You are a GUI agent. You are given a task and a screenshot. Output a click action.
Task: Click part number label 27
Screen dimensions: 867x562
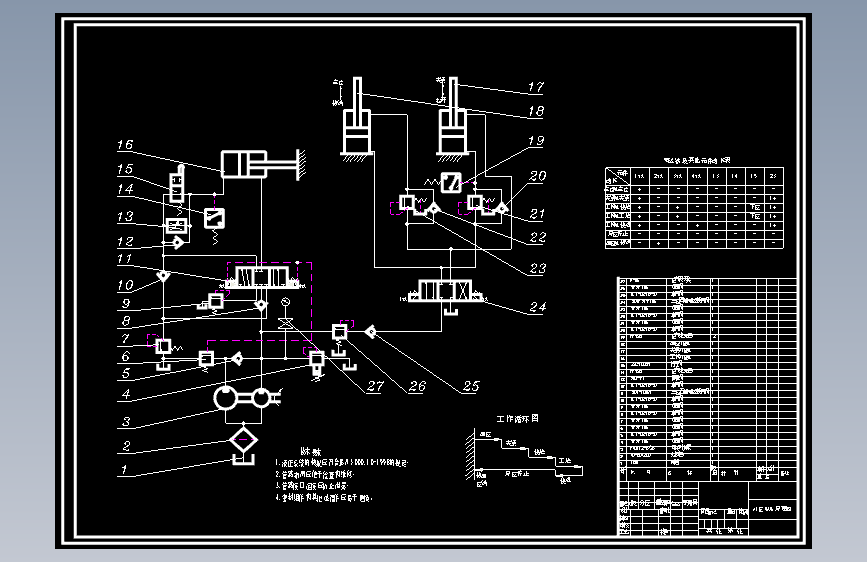[375, 386]
